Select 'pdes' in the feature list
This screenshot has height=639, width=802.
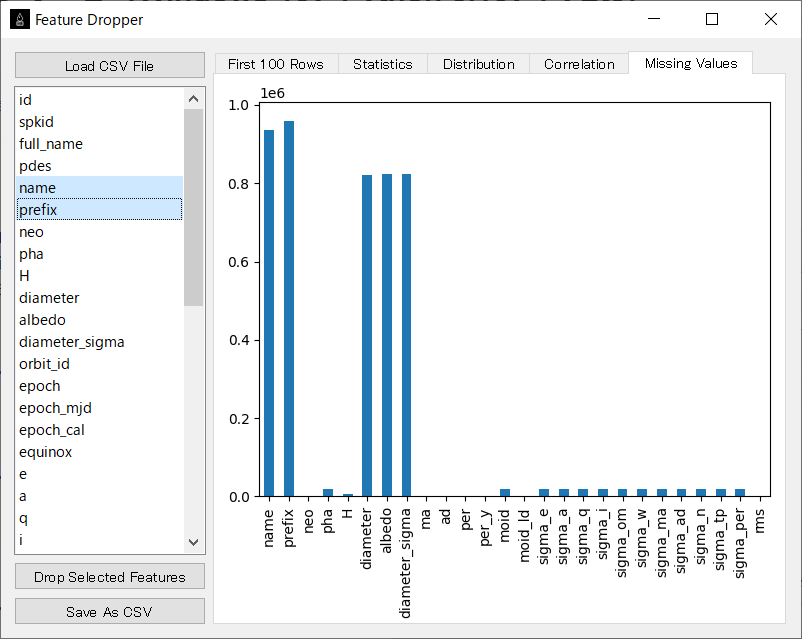pyautogui.click(x=100, y=166)
